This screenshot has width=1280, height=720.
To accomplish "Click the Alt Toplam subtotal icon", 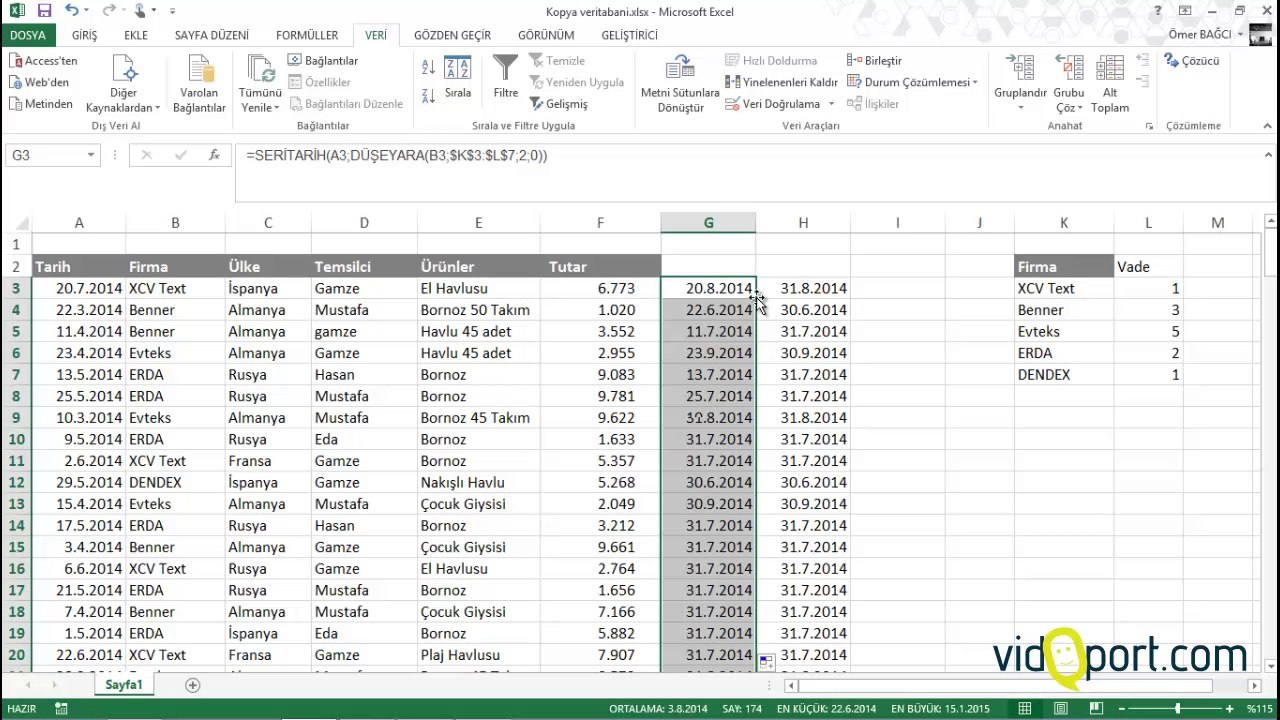I will click(x=1110, y=68).
